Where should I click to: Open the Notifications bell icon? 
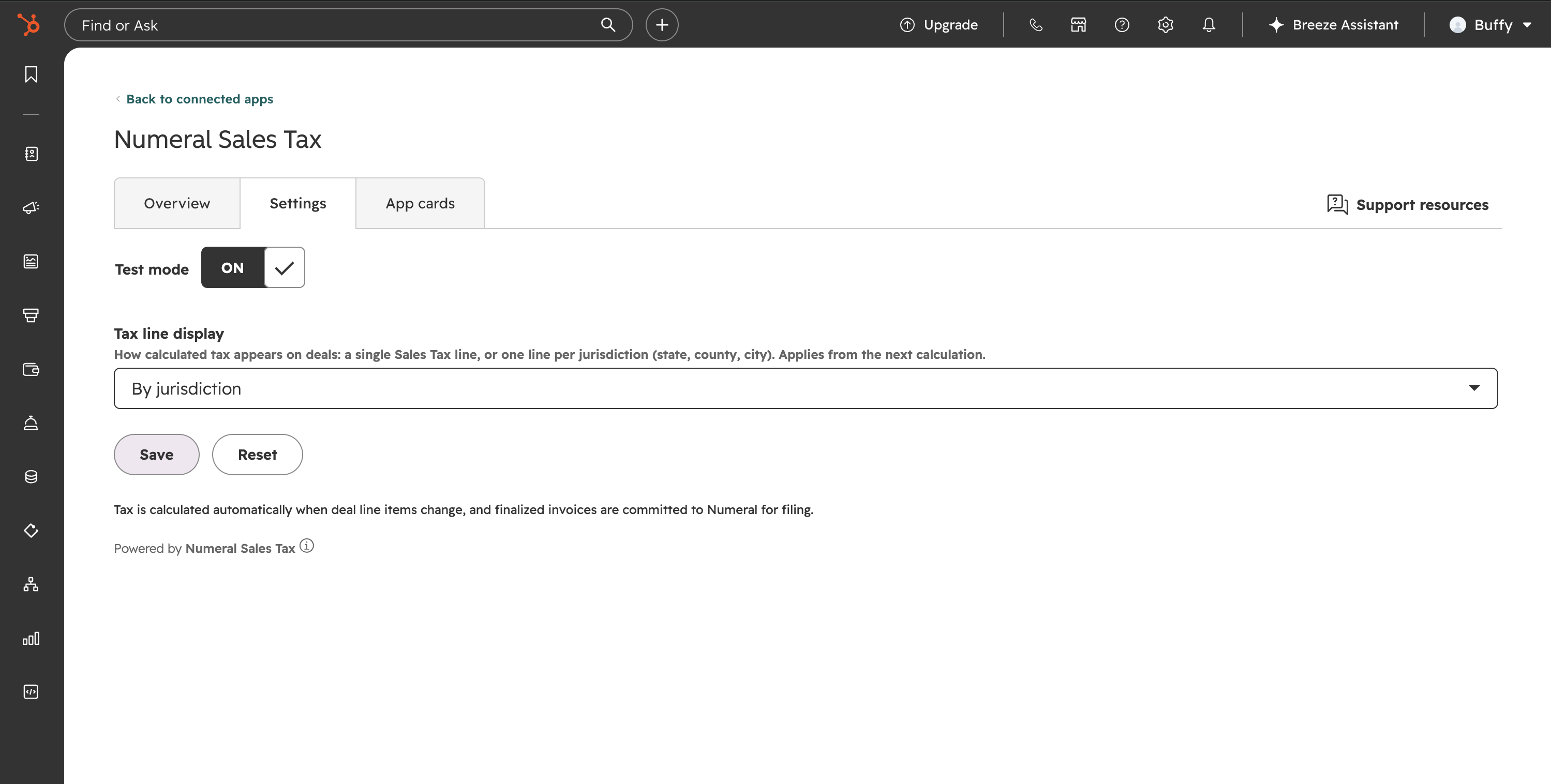point(1209,25)
